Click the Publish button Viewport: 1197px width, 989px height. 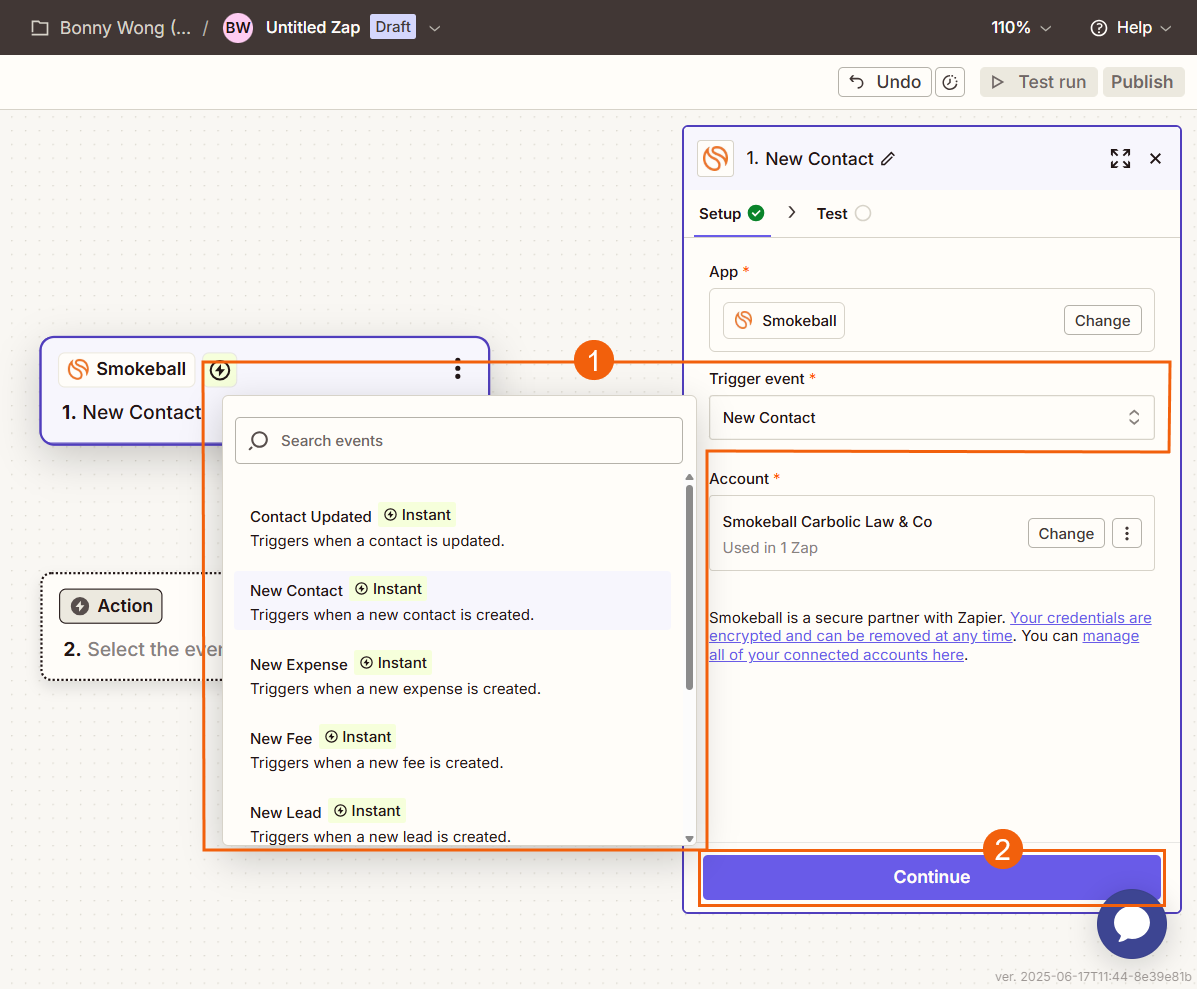pos(1142,82)
